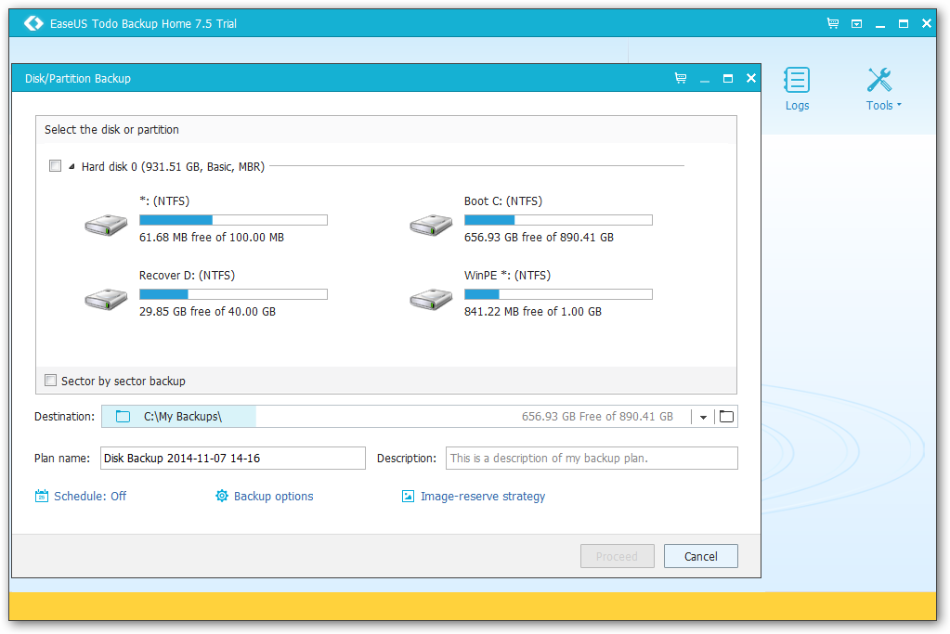
Task: Click the Proceed button
Action: pos(617,556)
